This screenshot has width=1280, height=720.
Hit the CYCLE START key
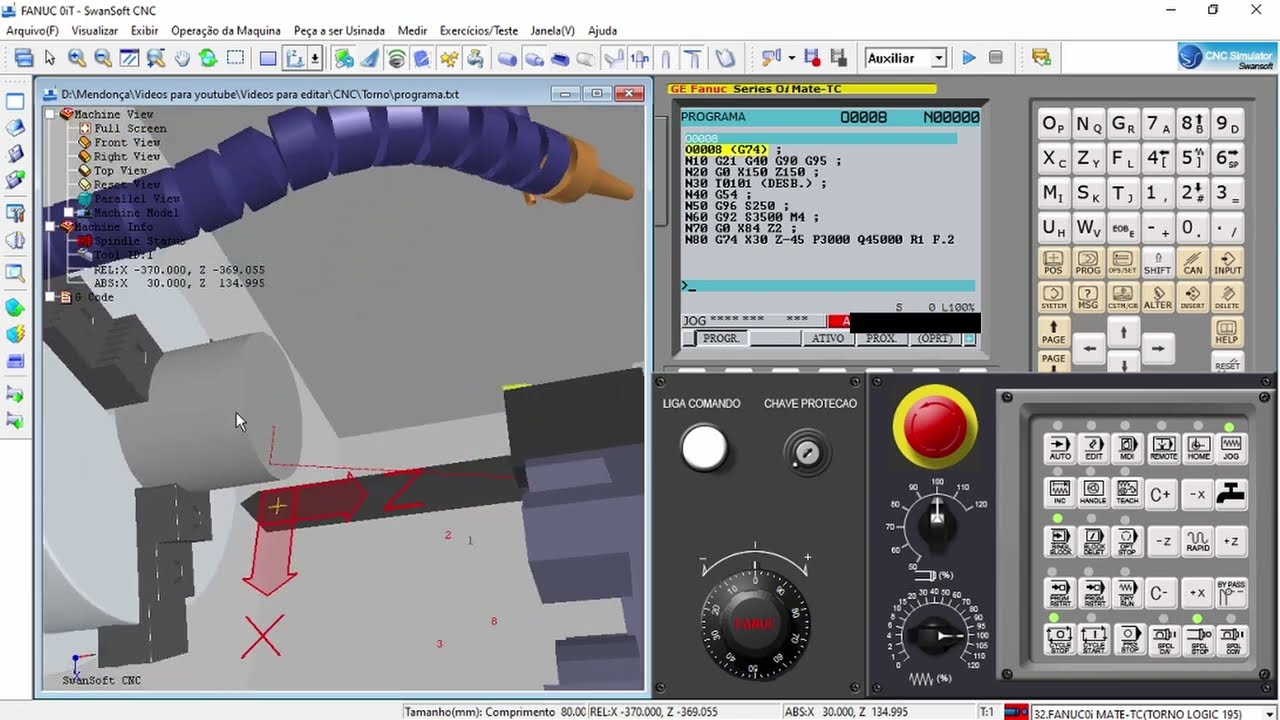(1094, 638)
